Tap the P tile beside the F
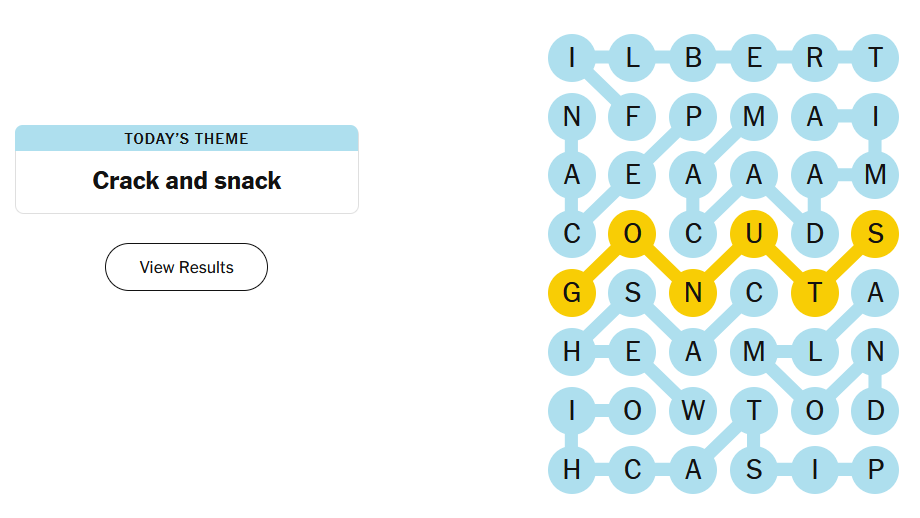 coord(693,117)
